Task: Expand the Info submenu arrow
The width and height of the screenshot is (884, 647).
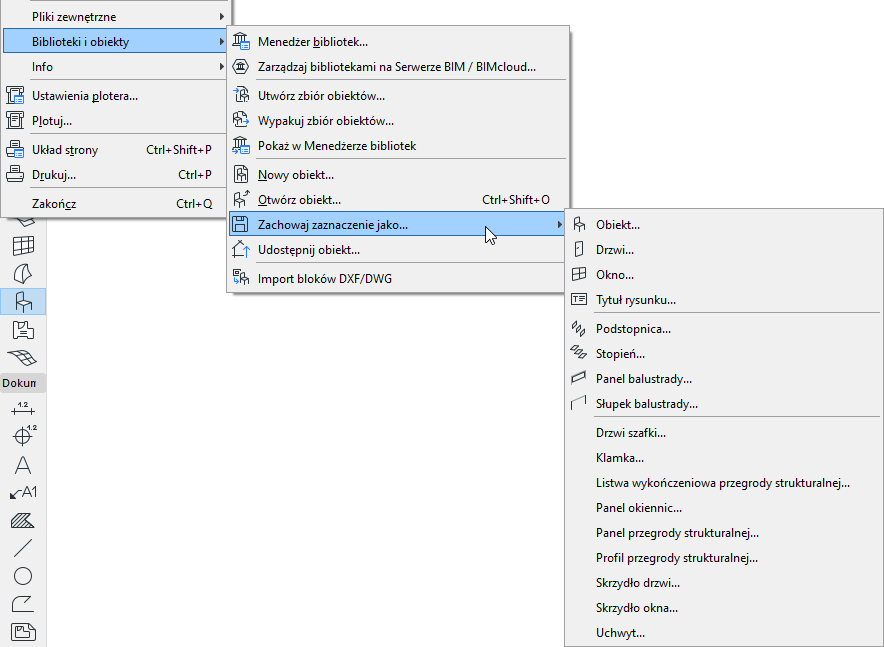Action: click(x=222, y=67)
